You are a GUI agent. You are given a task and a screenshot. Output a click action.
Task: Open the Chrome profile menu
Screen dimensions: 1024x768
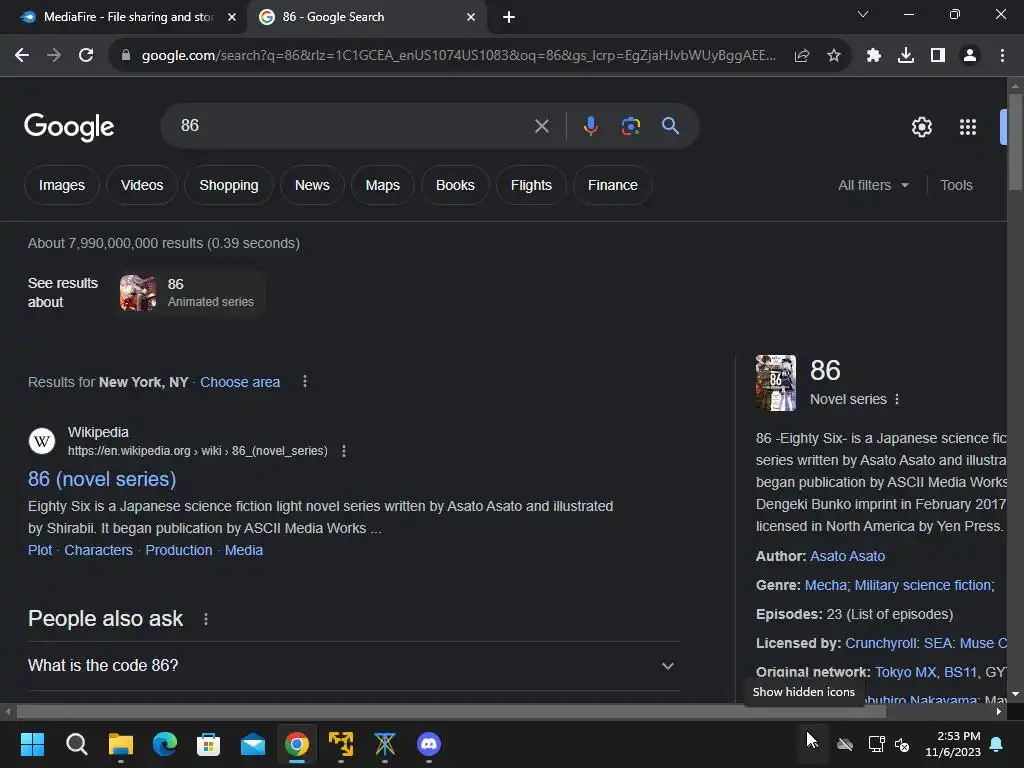(x=970, y=56)
